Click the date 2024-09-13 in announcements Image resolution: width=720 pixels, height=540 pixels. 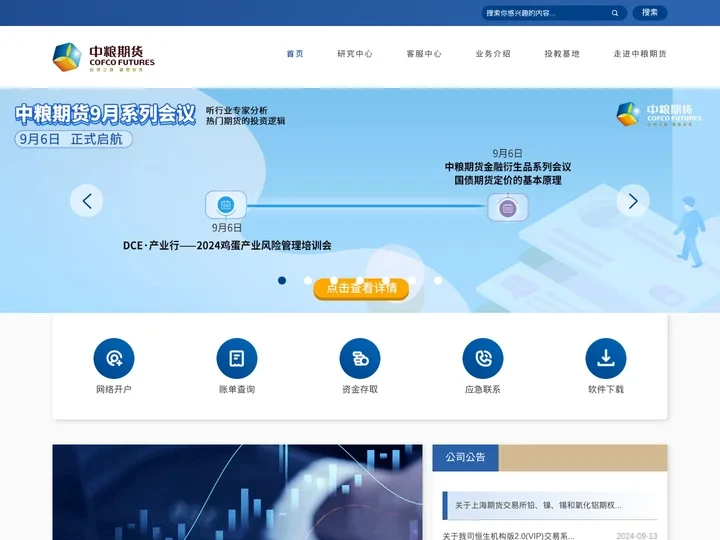[637, 536]
